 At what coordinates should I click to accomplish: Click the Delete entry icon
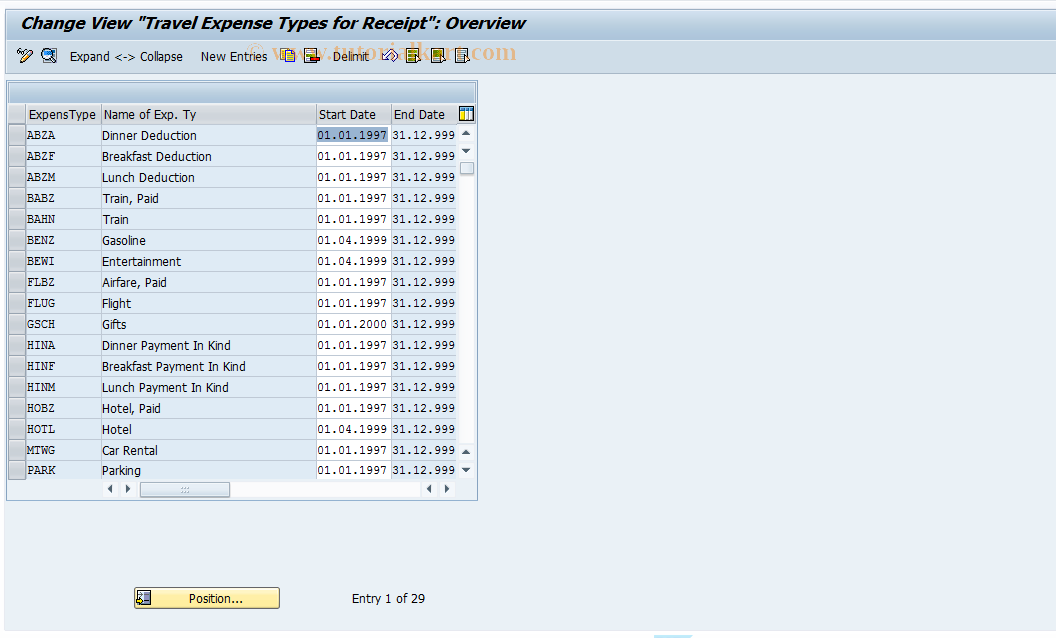tap(311, 56)
